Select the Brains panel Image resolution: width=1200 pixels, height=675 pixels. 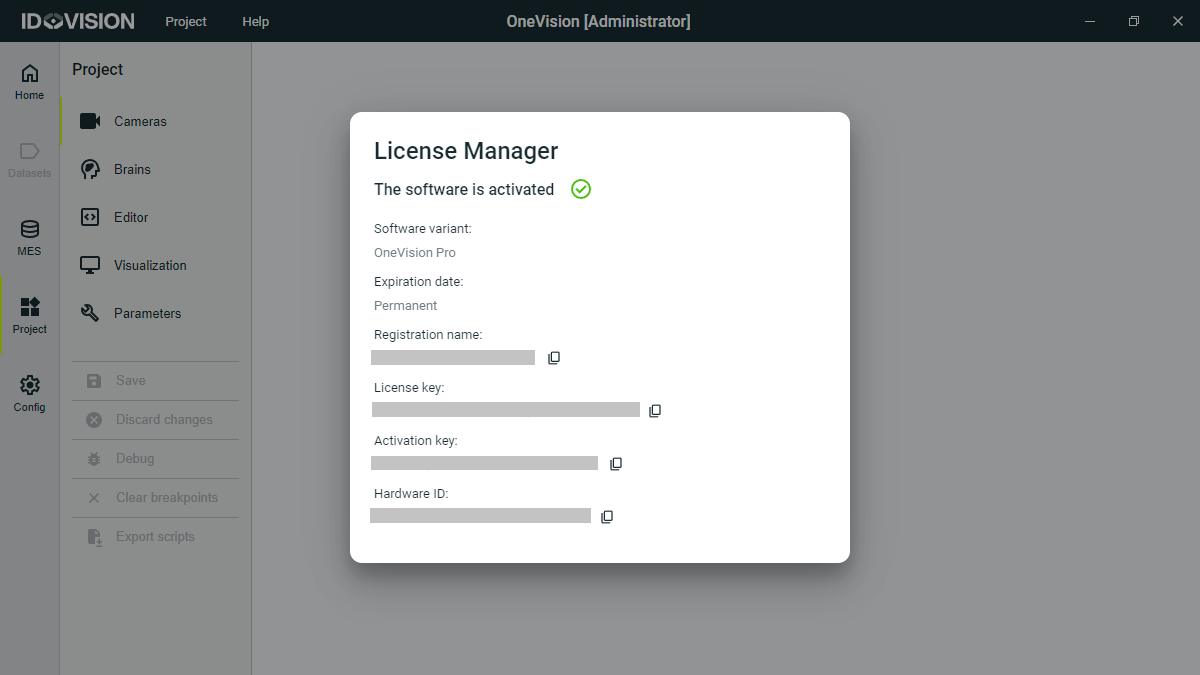(131, 169)
